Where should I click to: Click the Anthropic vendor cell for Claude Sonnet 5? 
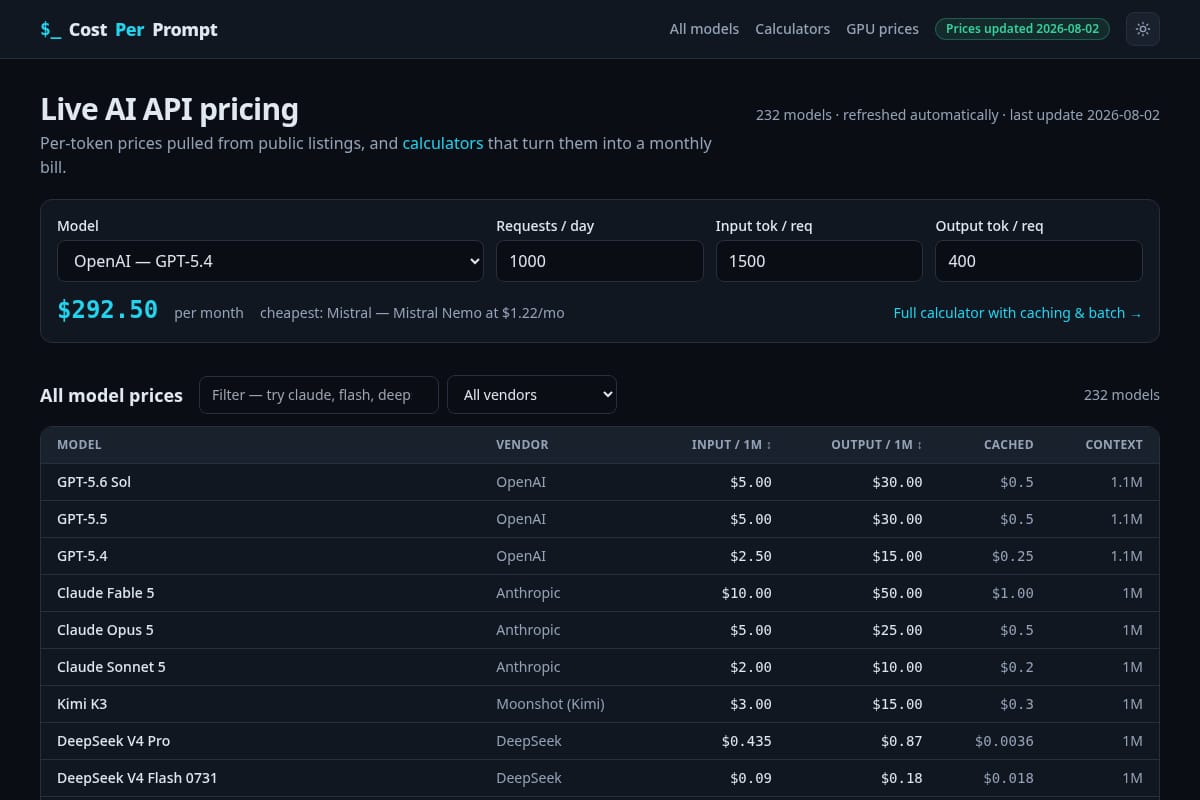point(528,667)
